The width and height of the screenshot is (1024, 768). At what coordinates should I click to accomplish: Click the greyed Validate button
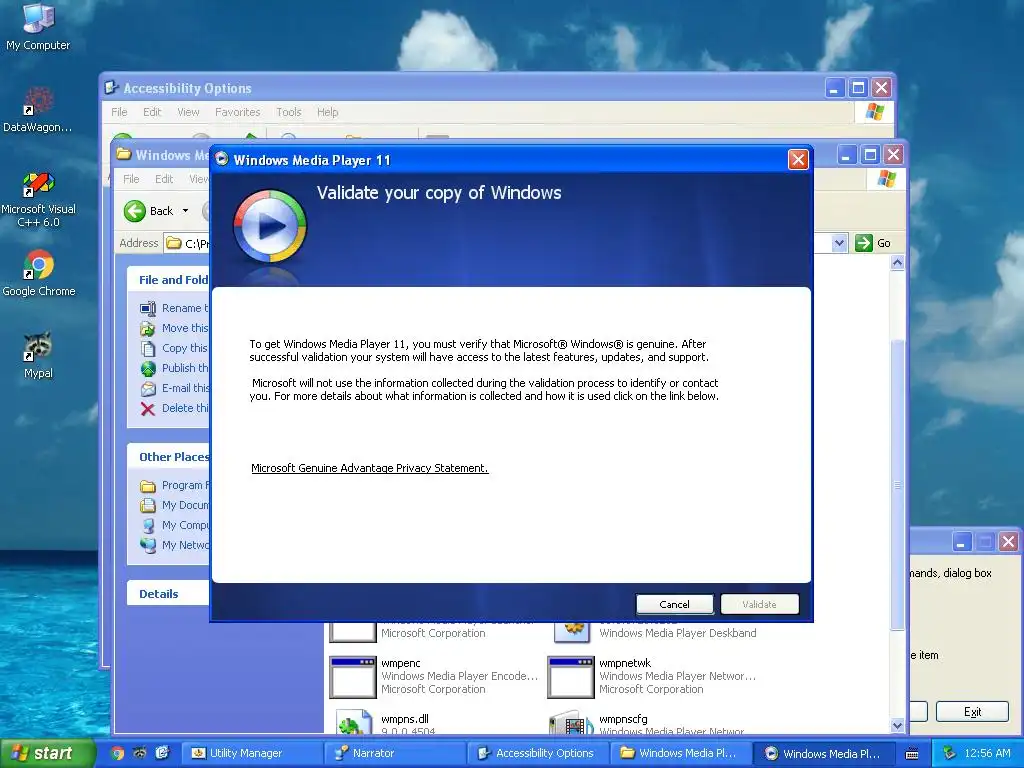(759, 604)
